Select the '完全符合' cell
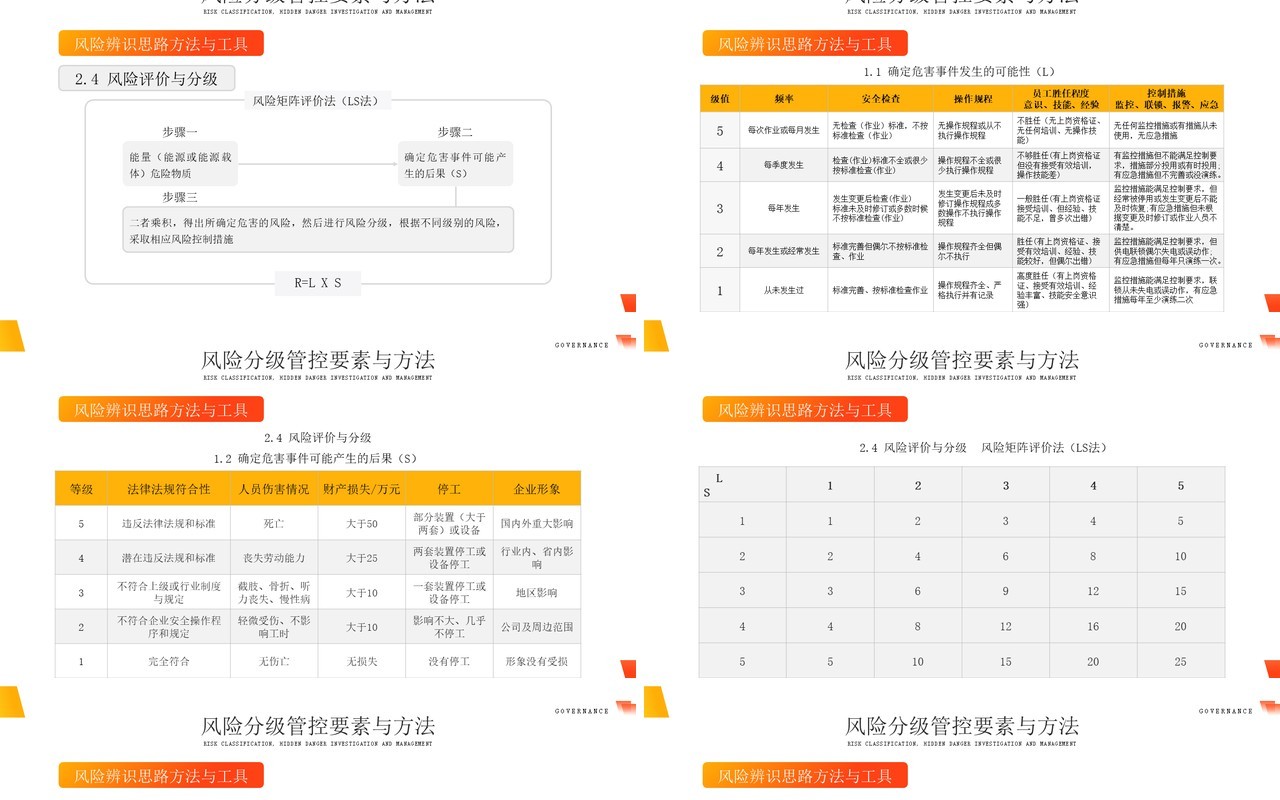 coord(169,661)
